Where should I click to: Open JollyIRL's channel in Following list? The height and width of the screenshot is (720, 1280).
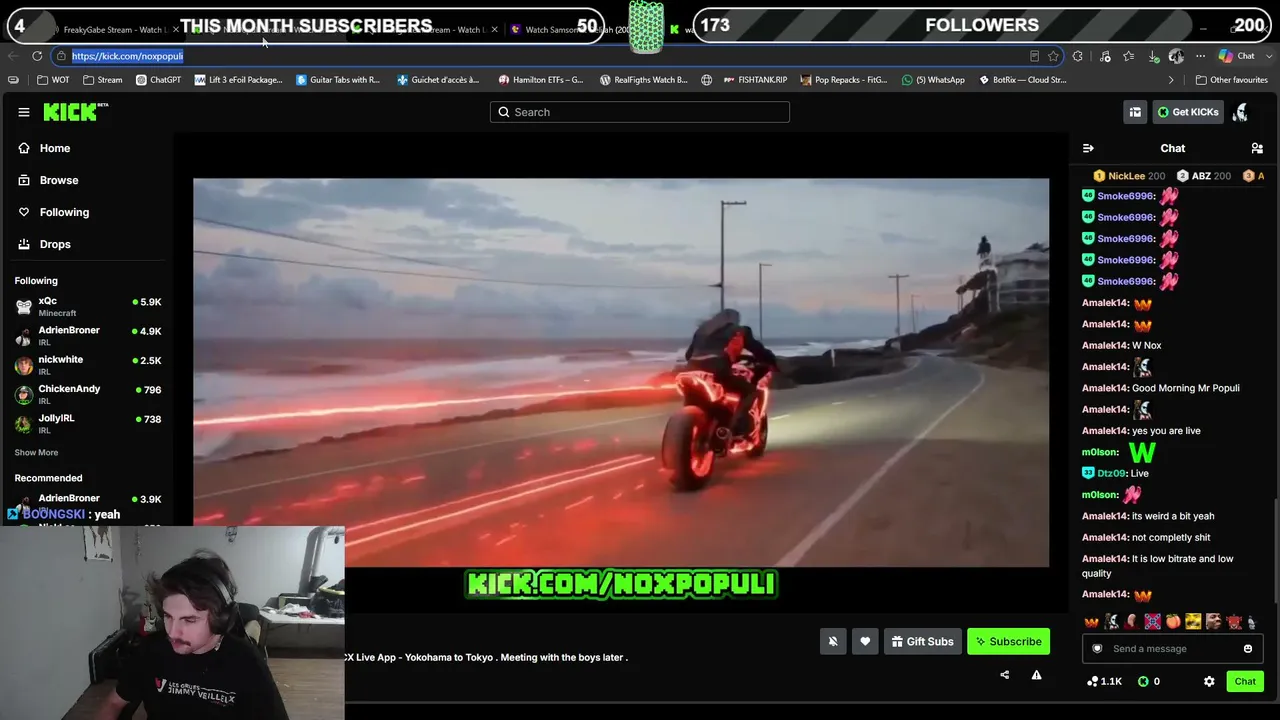88,423
